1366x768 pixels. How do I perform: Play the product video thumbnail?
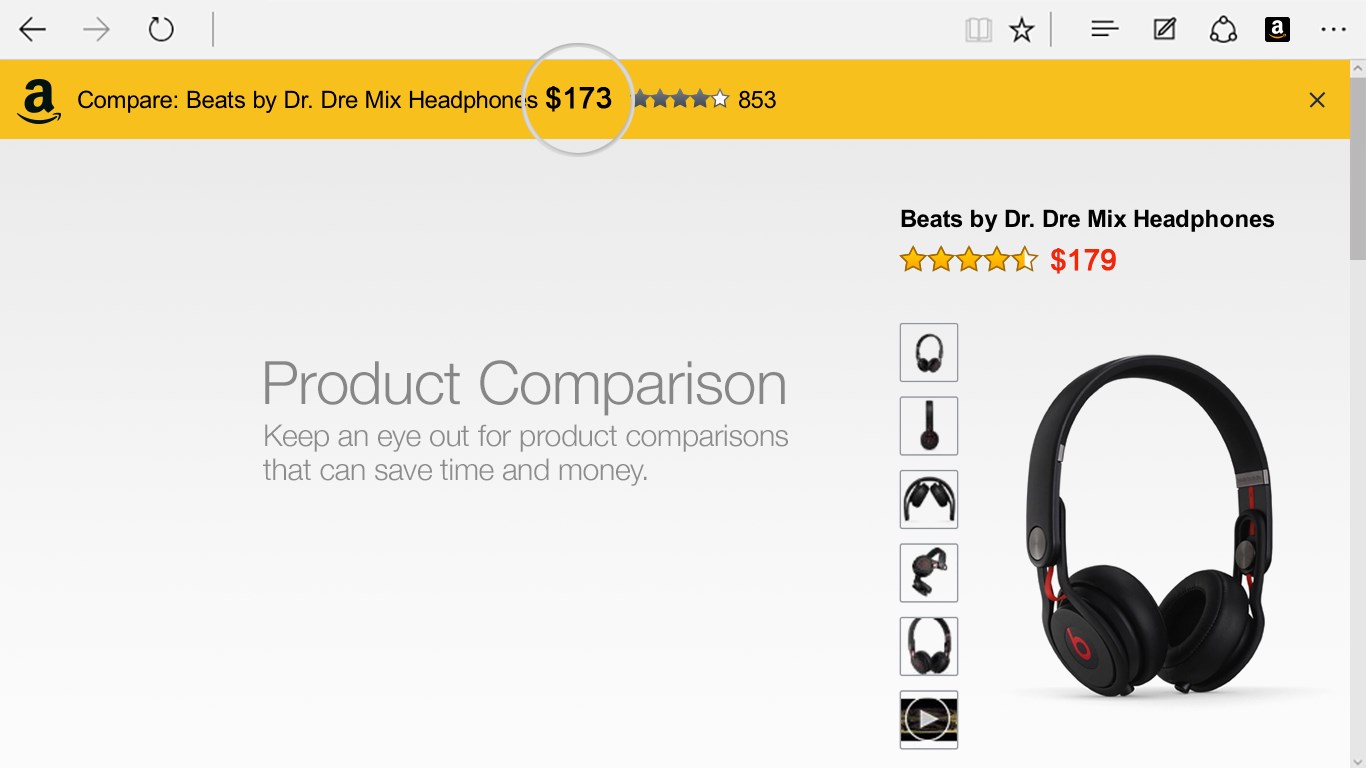(928, 719)
